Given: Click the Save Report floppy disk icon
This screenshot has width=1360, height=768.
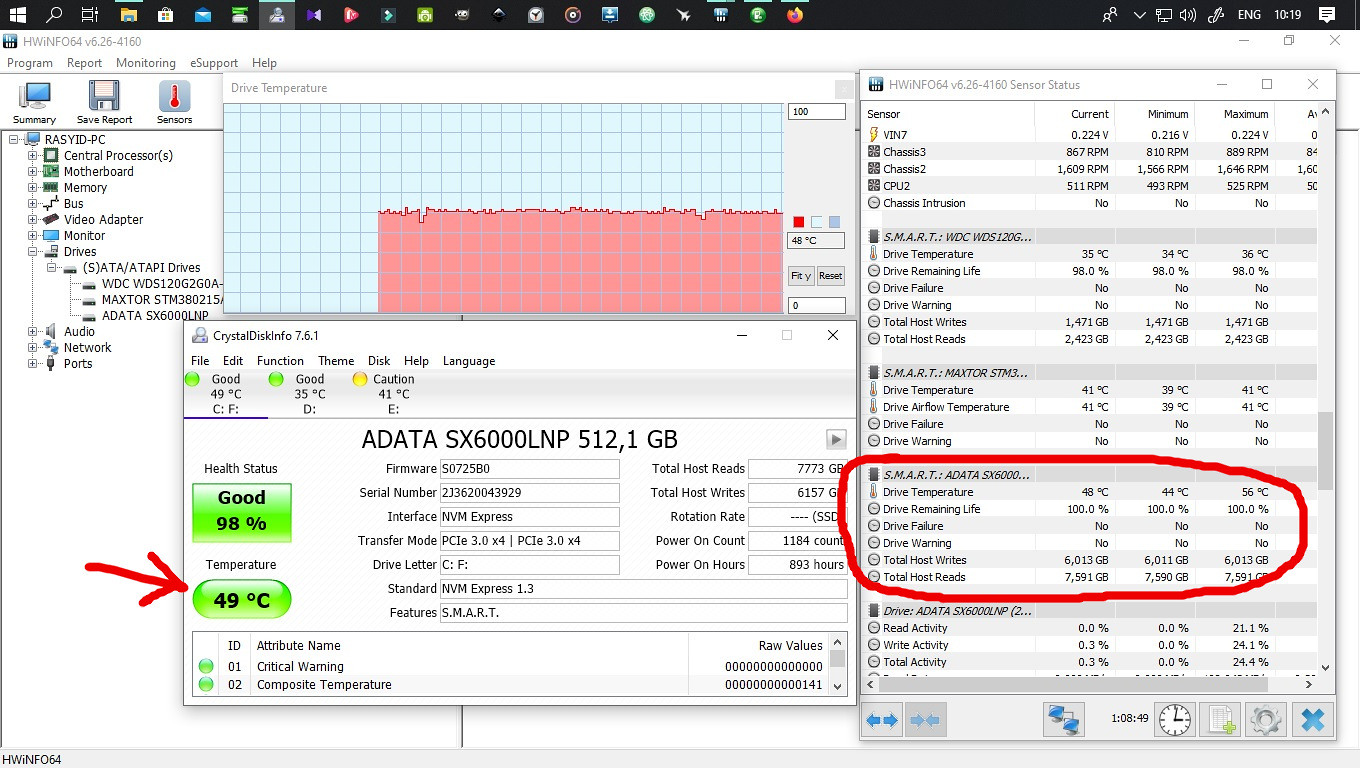Looking at the screenshot, I should tap(104, 102).
